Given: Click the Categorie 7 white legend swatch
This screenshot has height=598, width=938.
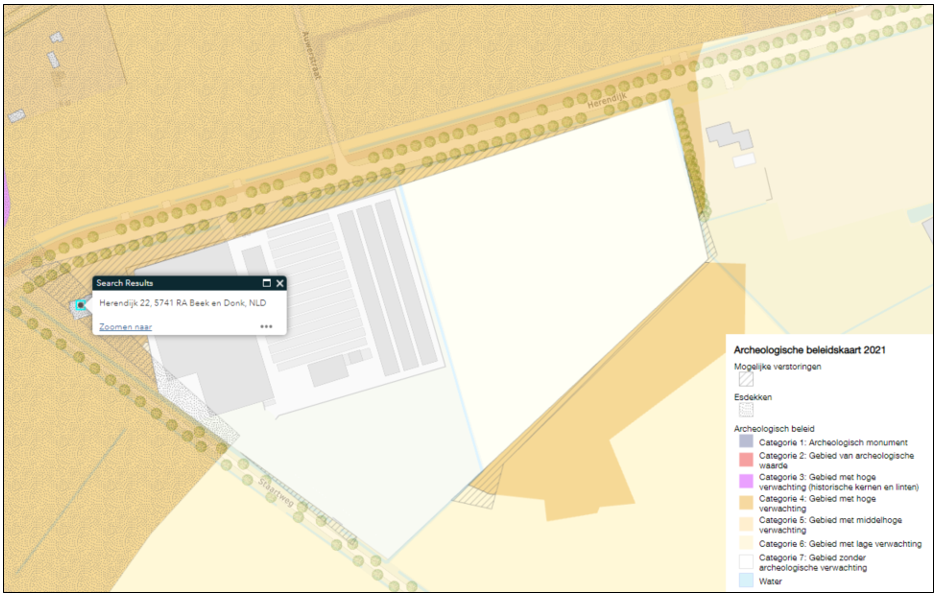Looking at the screenshot, I should pyautogui.click(x=746, y=561).
